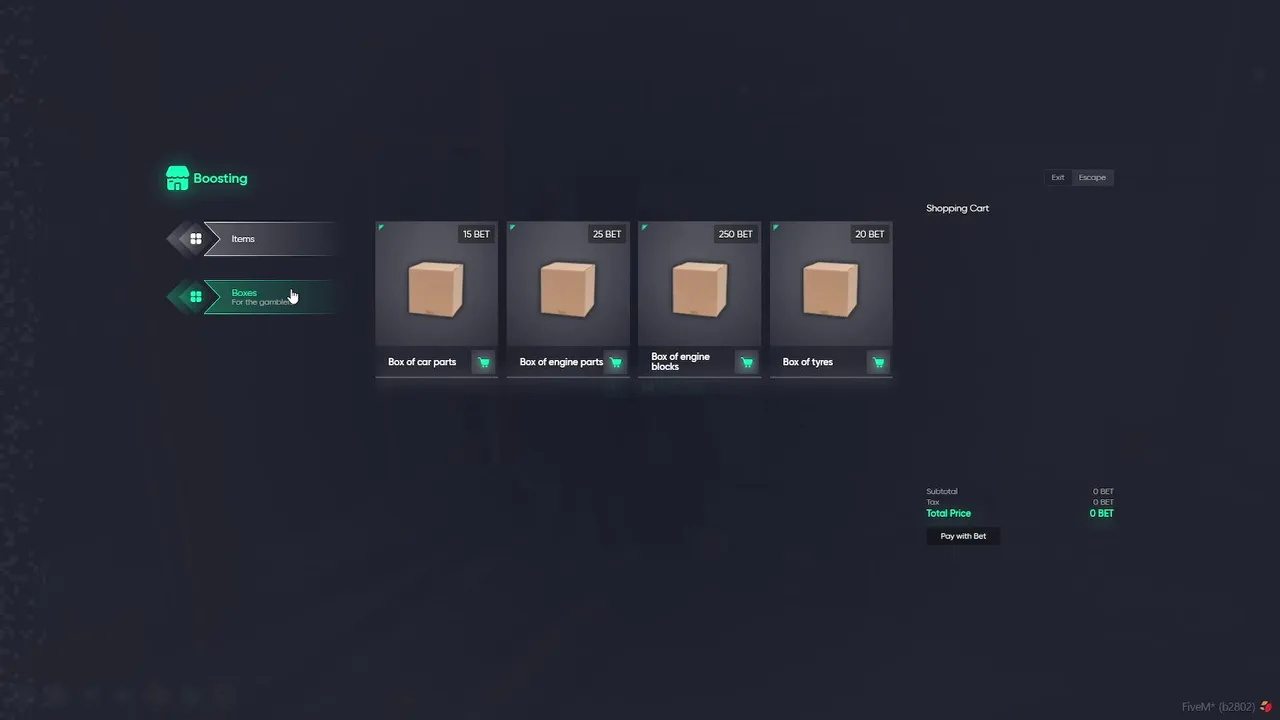Viewport: 1280px width, 720px height.
Task: Select the Box of engine blocks image
Action: pos(700,289)
